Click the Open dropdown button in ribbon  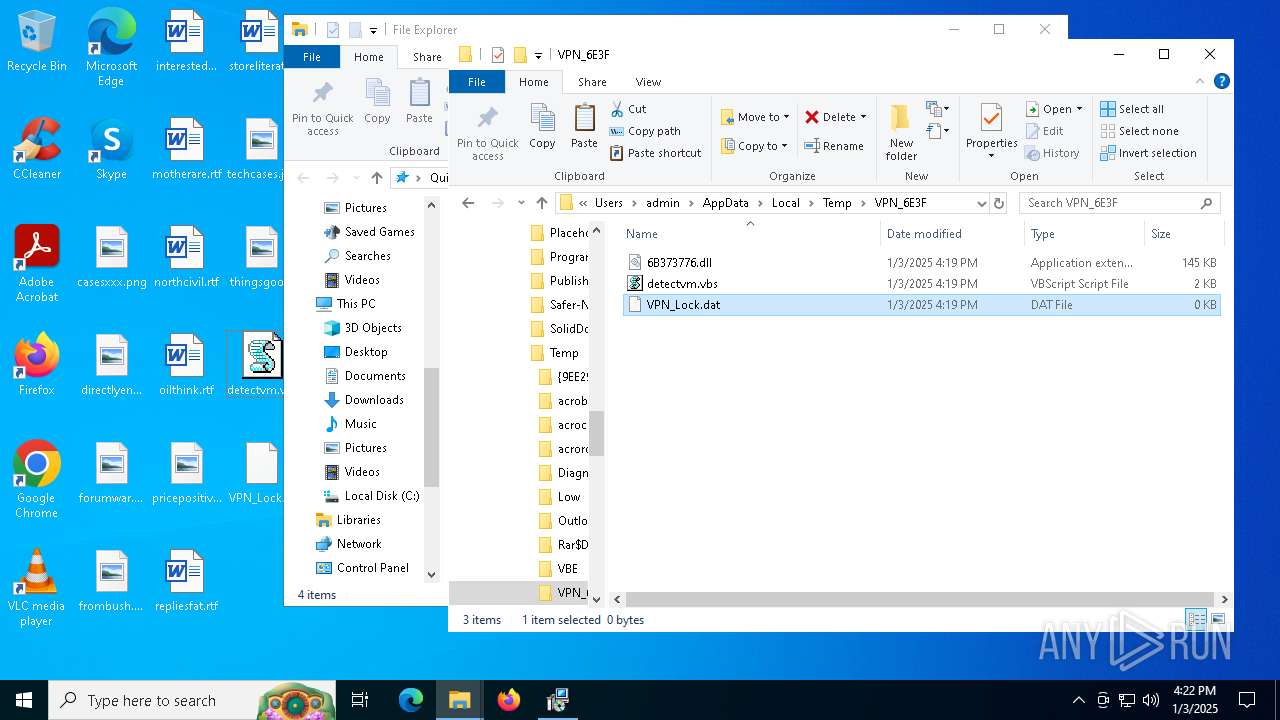1055,109
